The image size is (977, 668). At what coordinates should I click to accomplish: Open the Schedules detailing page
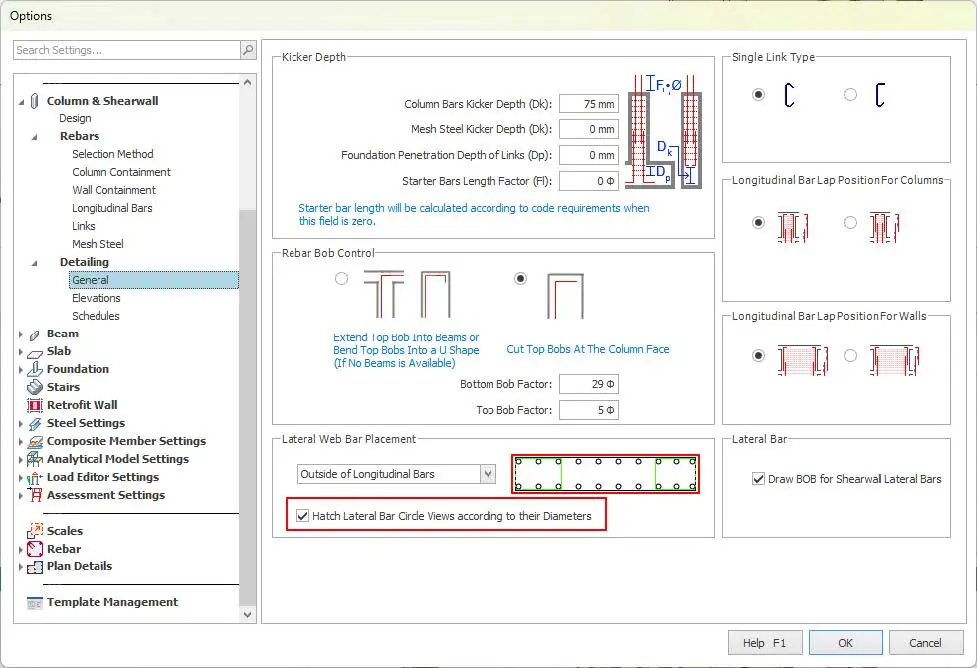coord(96,317)
